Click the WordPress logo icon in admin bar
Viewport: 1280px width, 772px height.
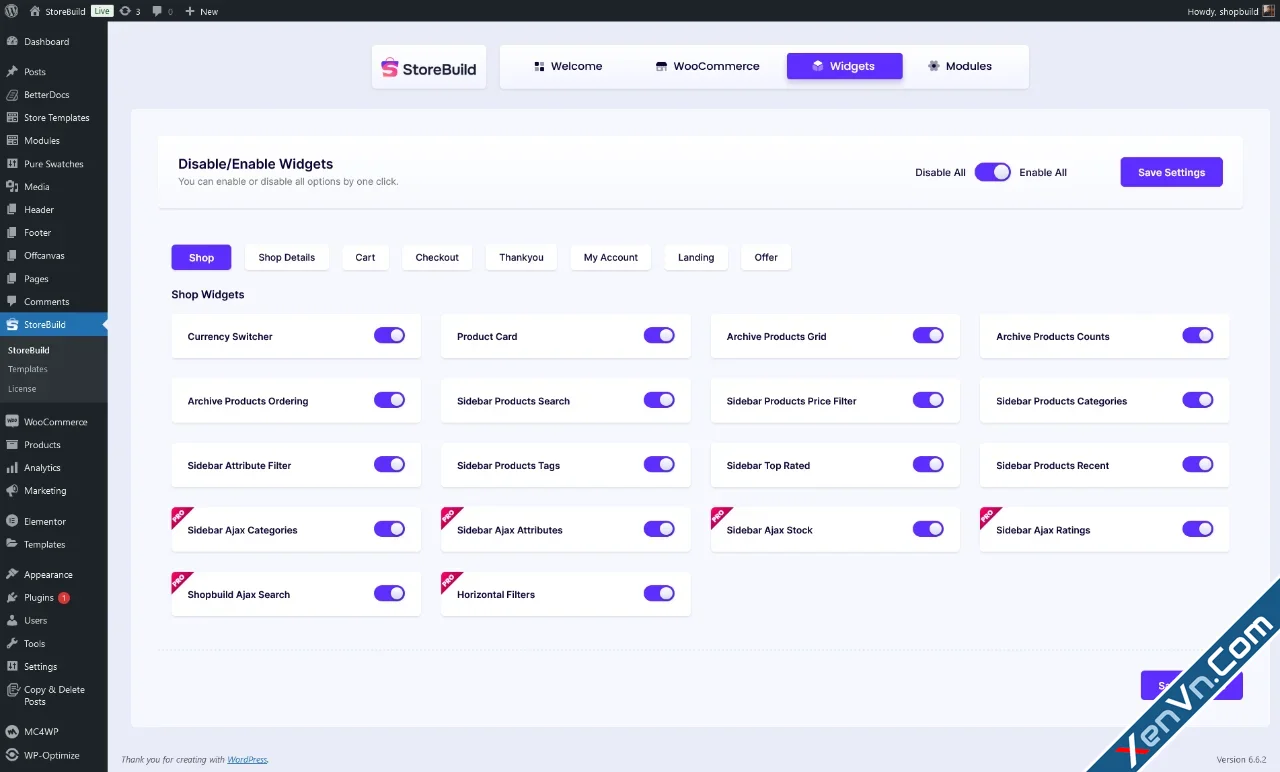[x=11, y=11]
